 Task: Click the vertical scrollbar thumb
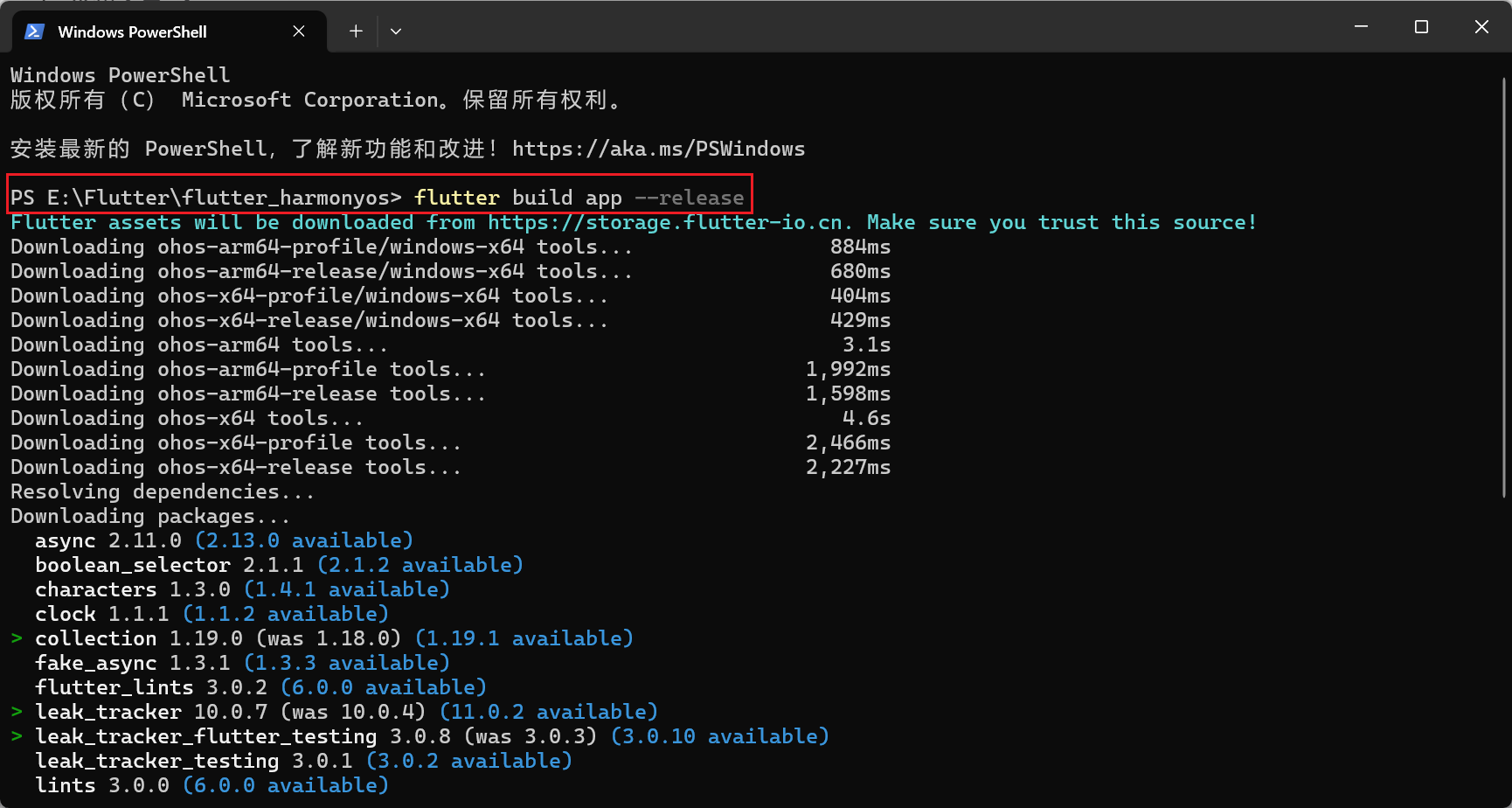[x=1504, y=289]
